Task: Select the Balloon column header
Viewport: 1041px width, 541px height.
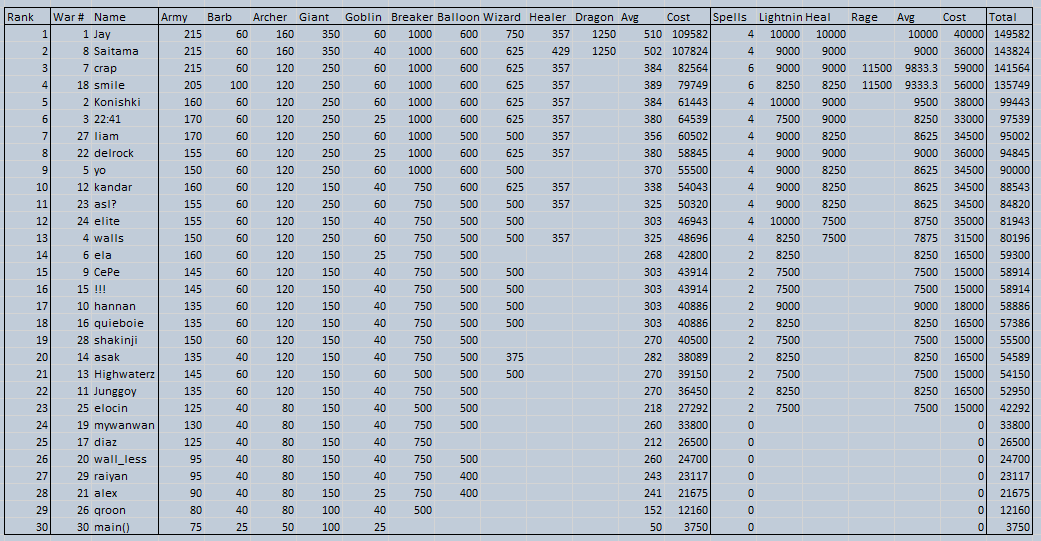Action: pyautogui.click(x=458, y=17)
